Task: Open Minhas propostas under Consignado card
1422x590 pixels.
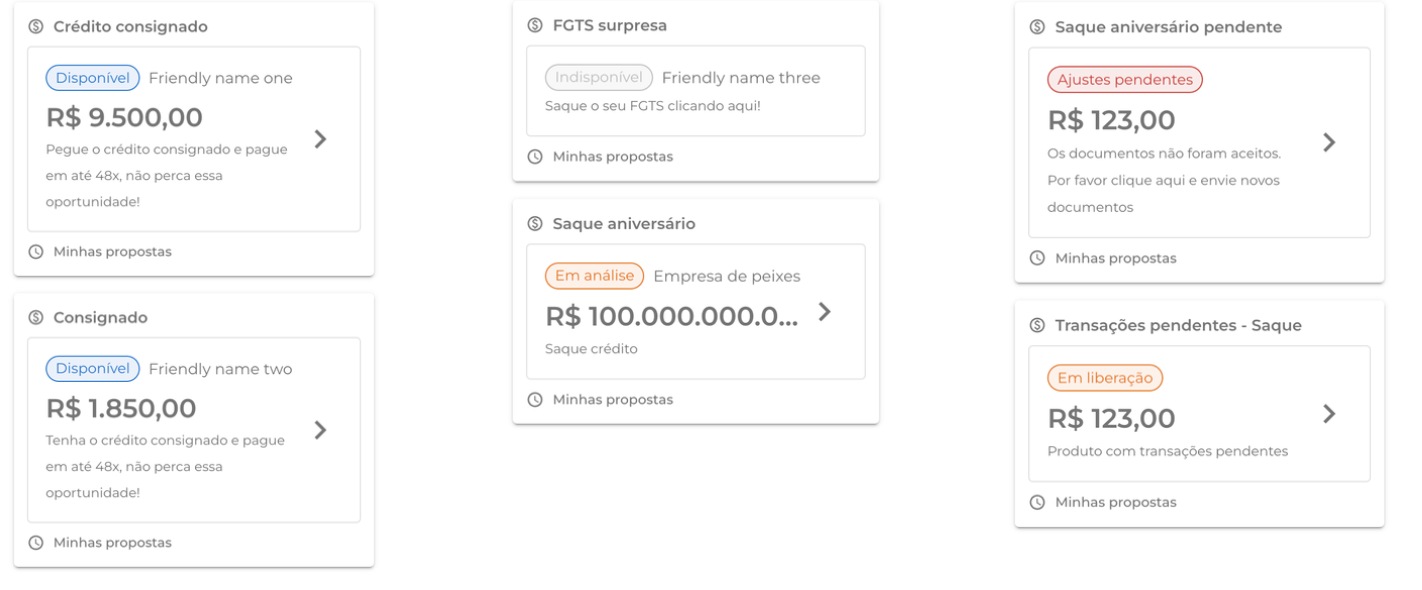Action: pyautogui.click(x=112, y=543)
